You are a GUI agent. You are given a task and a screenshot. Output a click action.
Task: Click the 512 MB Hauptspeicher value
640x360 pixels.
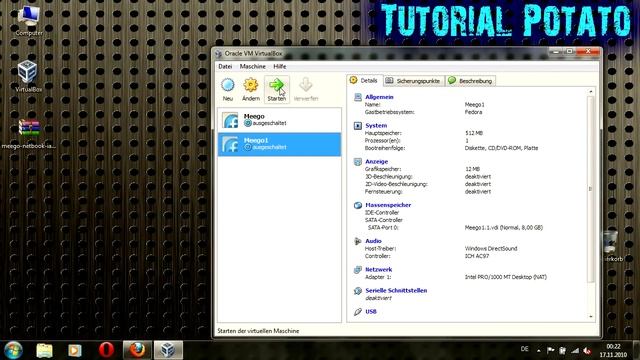pos(474,133)
